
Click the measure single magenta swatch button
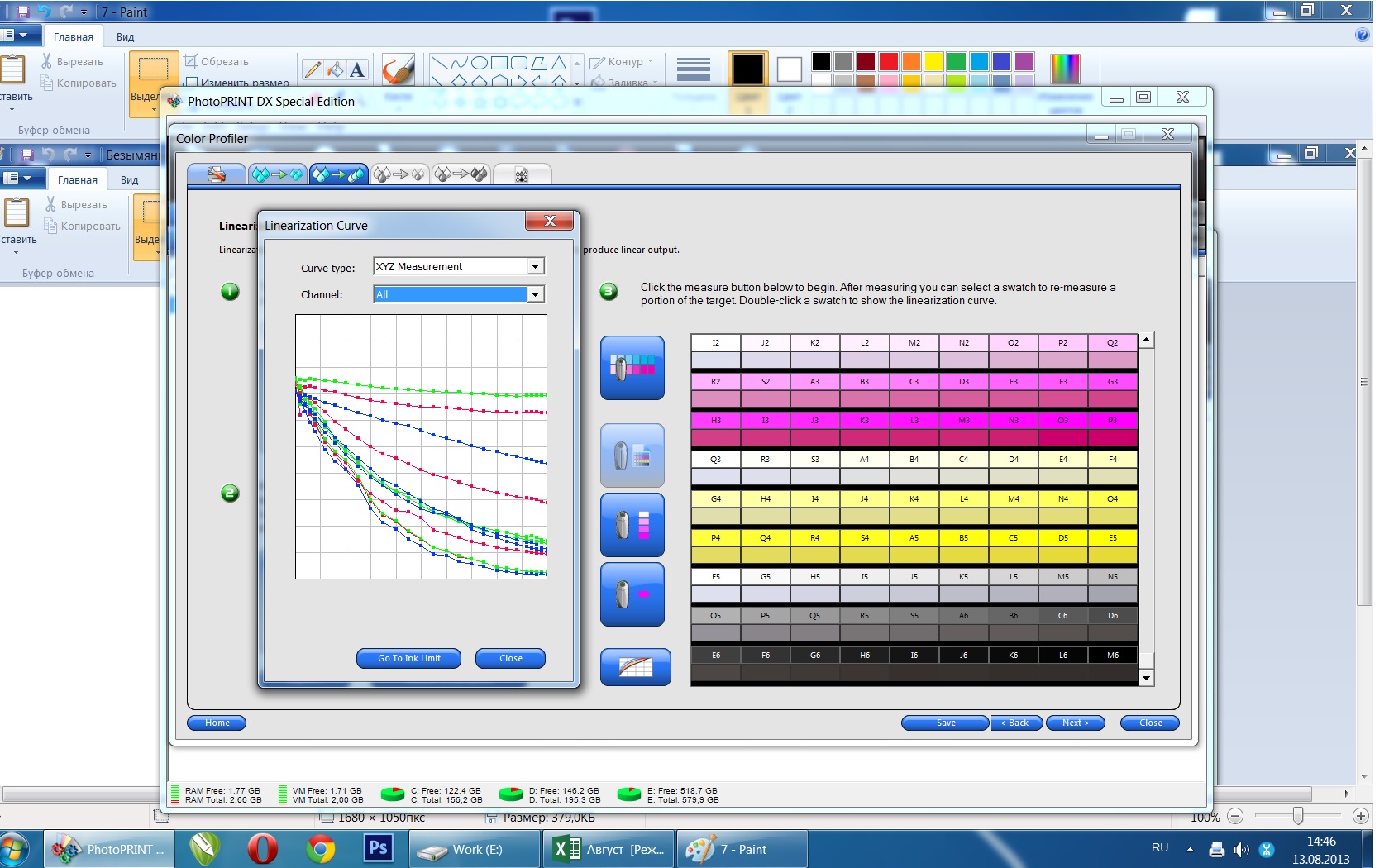(x=632, y=594)
